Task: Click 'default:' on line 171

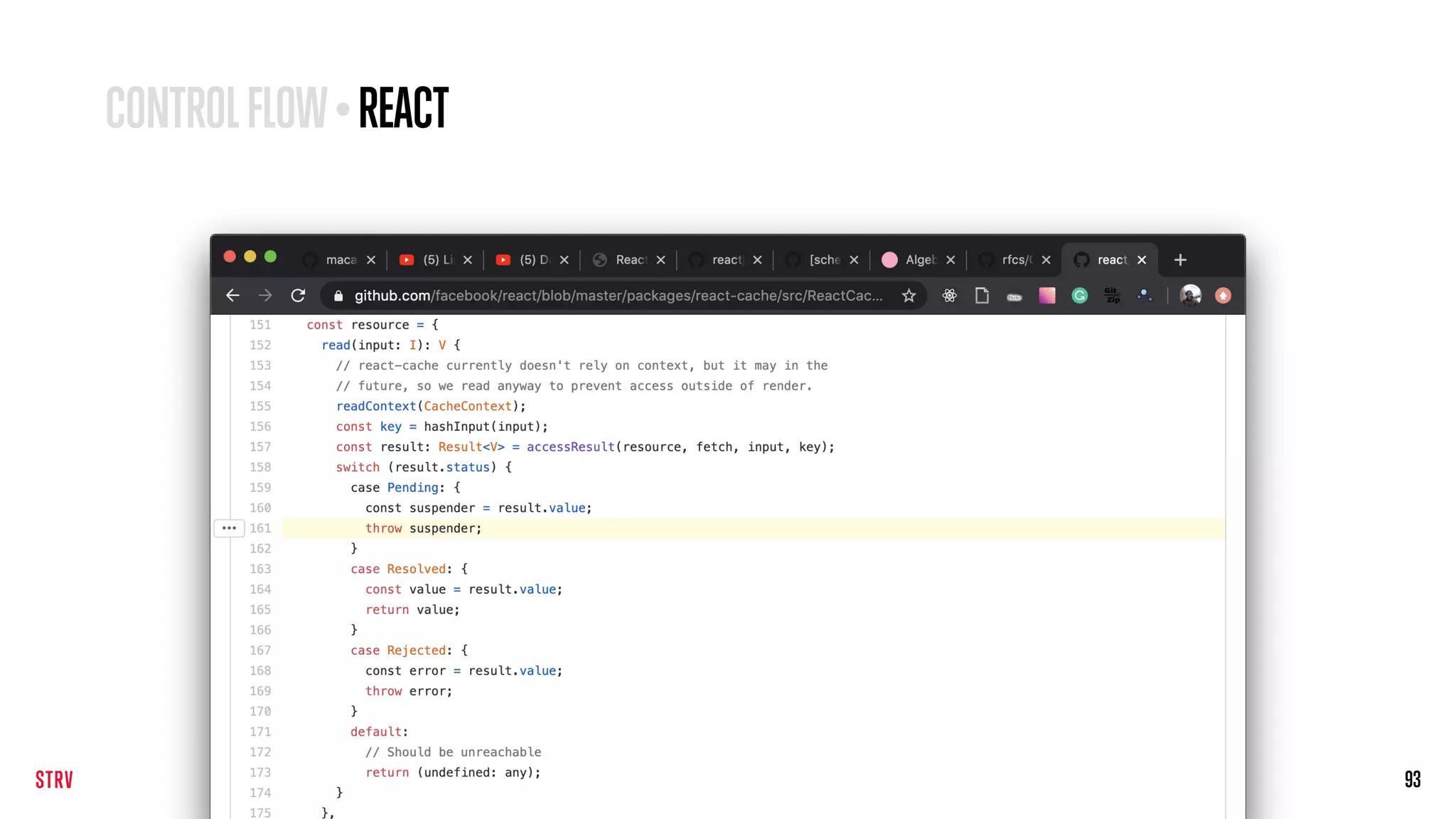Action: [x=380, y=732]
